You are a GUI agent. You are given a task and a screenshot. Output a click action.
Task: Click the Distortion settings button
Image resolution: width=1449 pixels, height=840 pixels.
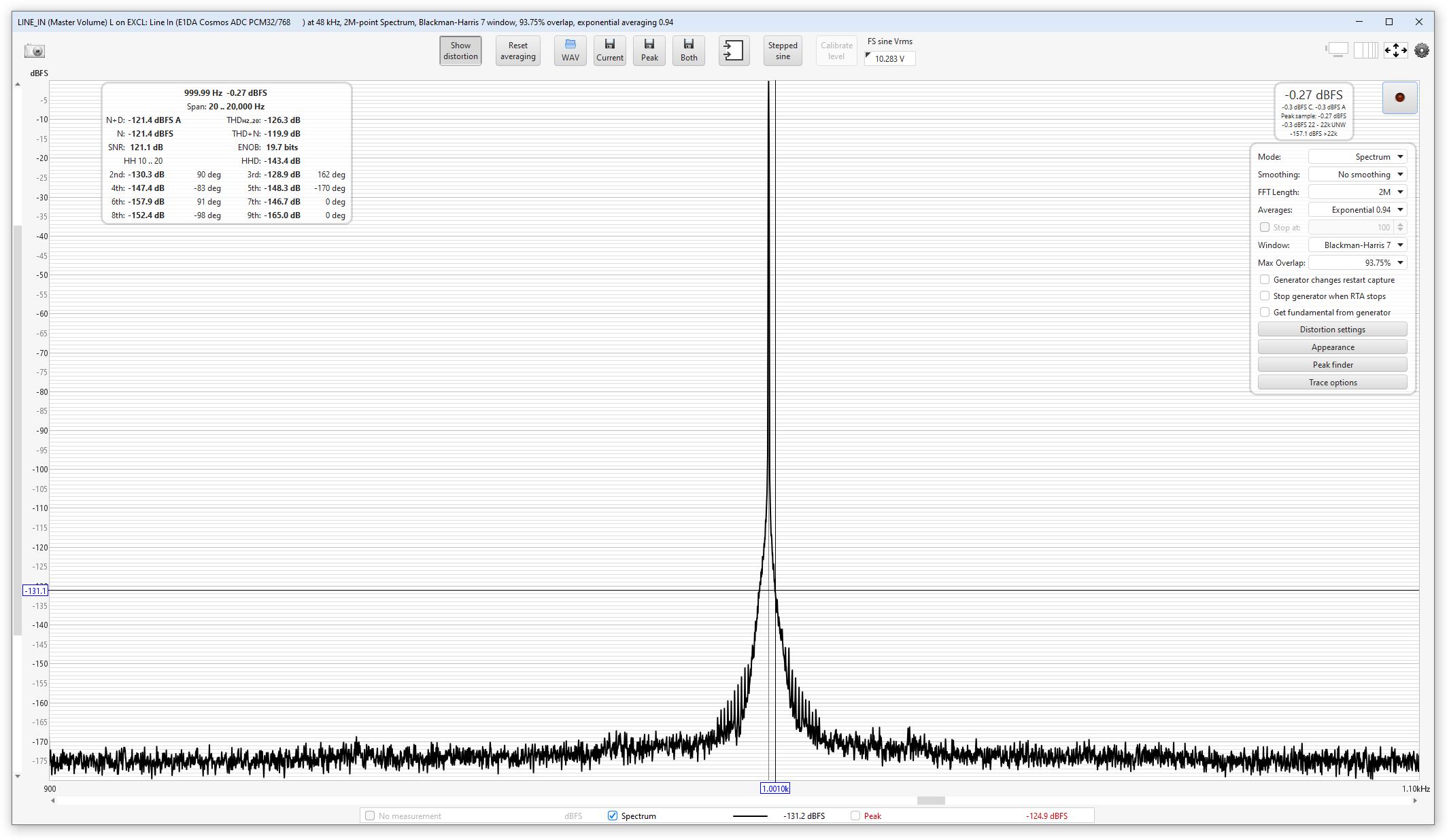[1331, 330]
